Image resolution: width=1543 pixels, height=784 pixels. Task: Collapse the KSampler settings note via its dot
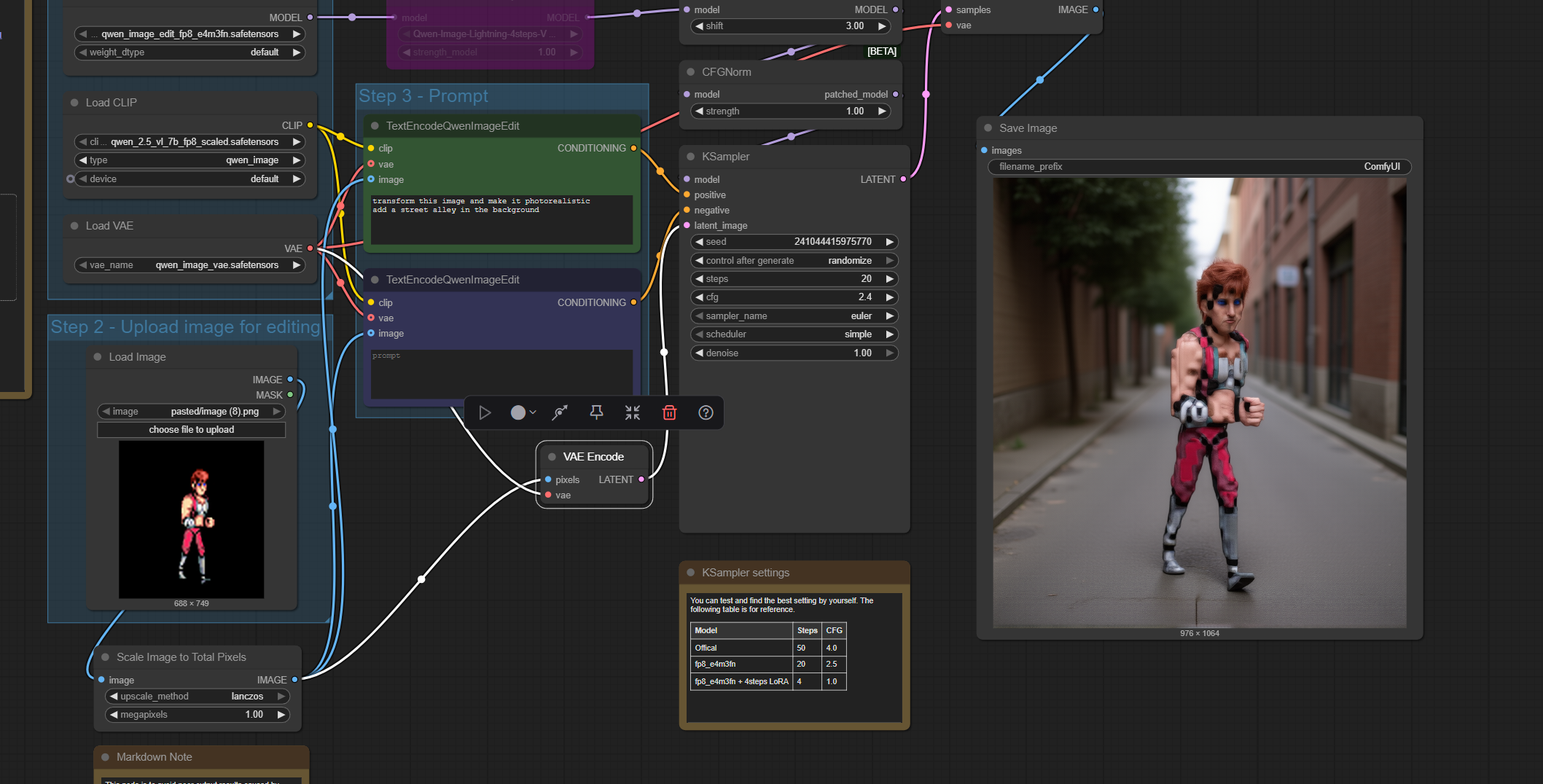coord(690,573)
